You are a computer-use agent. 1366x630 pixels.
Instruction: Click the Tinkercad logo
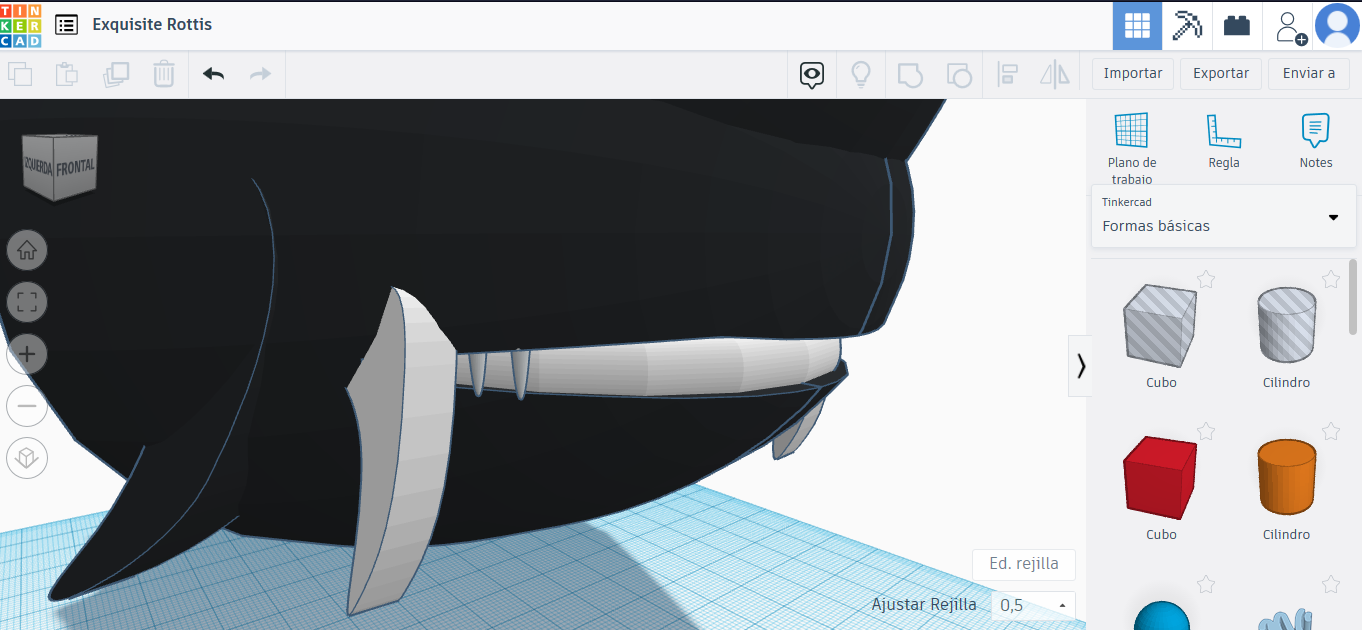pyautogui.click(x=20, y=25)
